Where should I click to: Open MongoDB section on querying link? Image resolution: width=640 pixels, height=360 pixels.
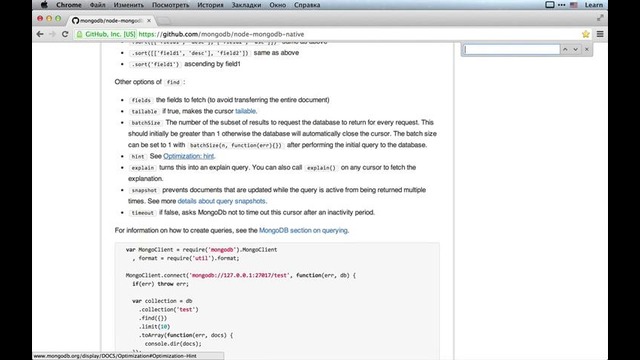[x=303, y=230]
